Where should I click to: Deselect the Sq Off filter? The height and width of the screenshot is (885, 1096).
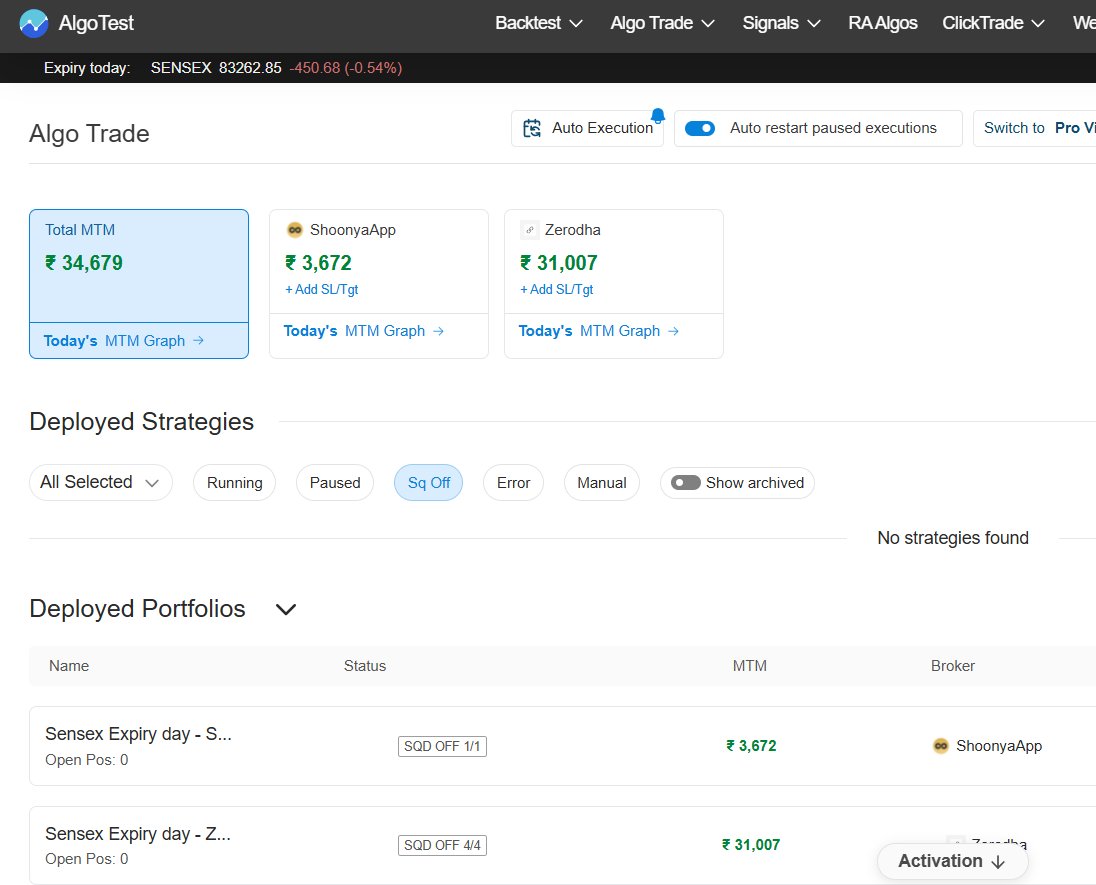click(428, 482)
